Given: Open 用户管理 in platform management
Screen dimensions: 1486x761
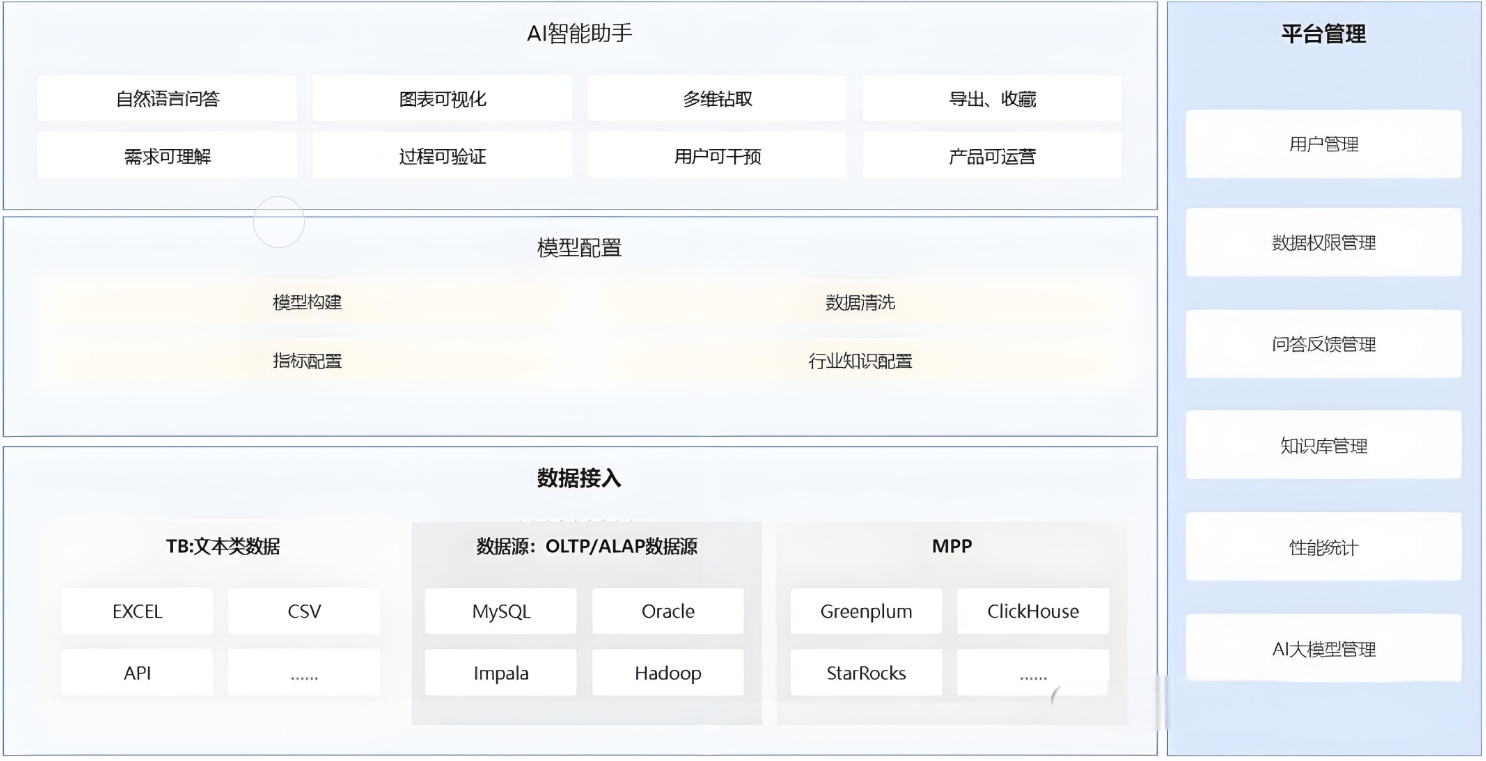Looking at the screenshot, I should (1323, 144).
